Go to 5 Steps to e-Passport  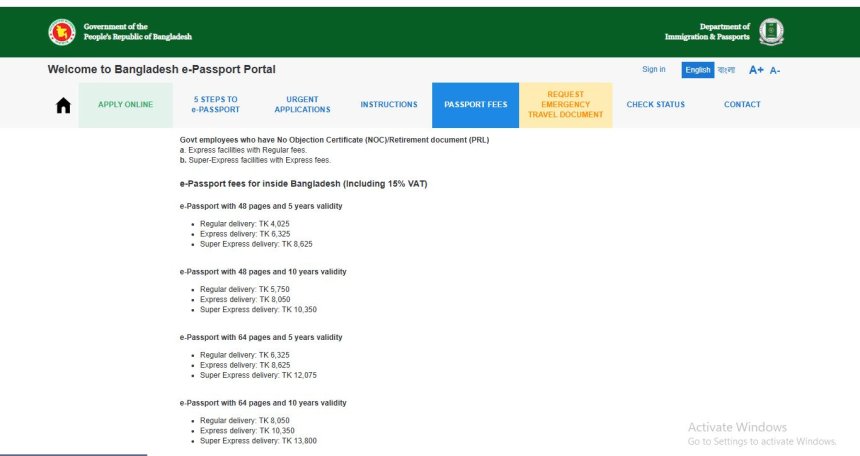[216, 105]
